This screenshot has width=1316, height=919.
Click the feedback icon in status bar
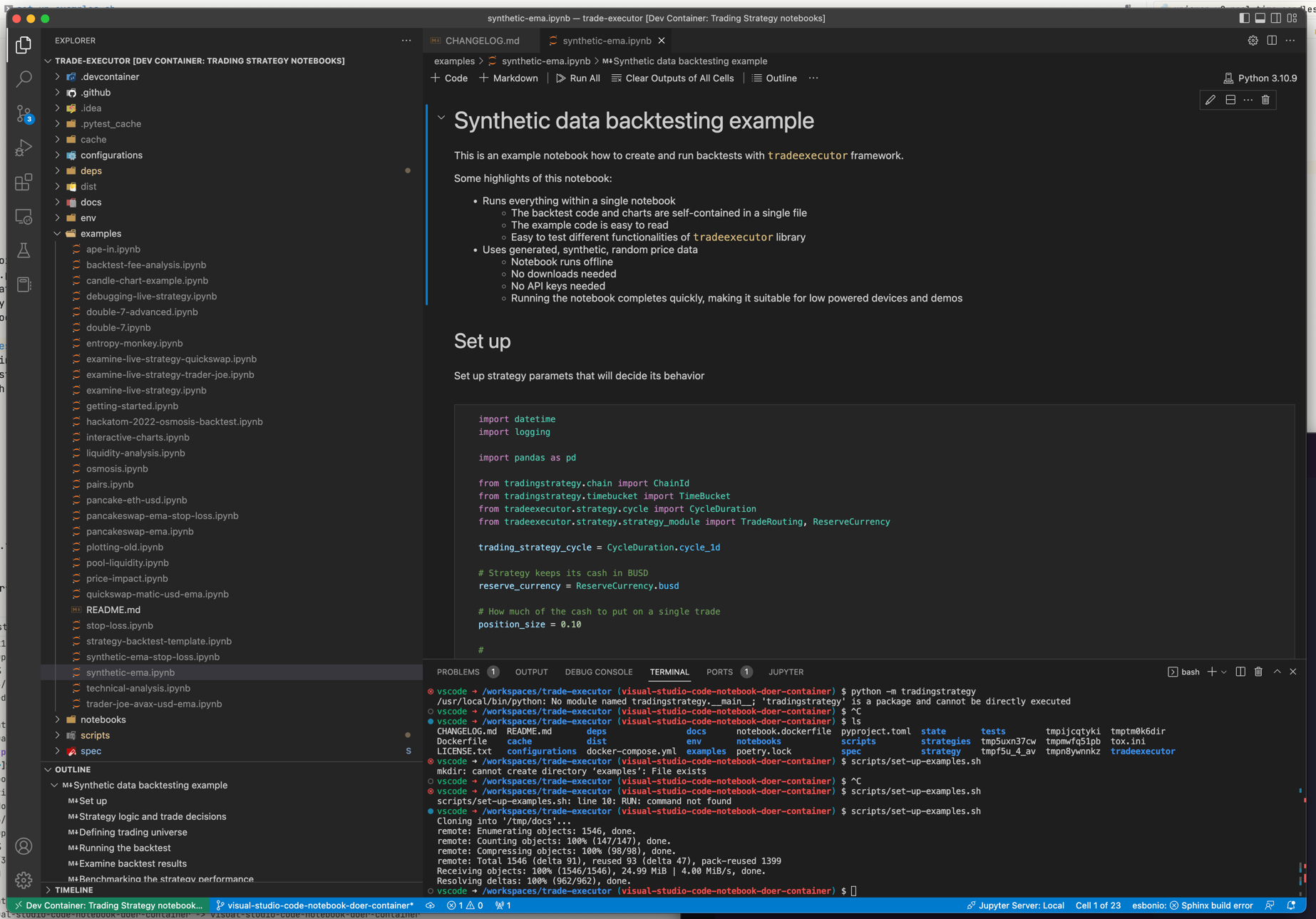point(1270,905)
